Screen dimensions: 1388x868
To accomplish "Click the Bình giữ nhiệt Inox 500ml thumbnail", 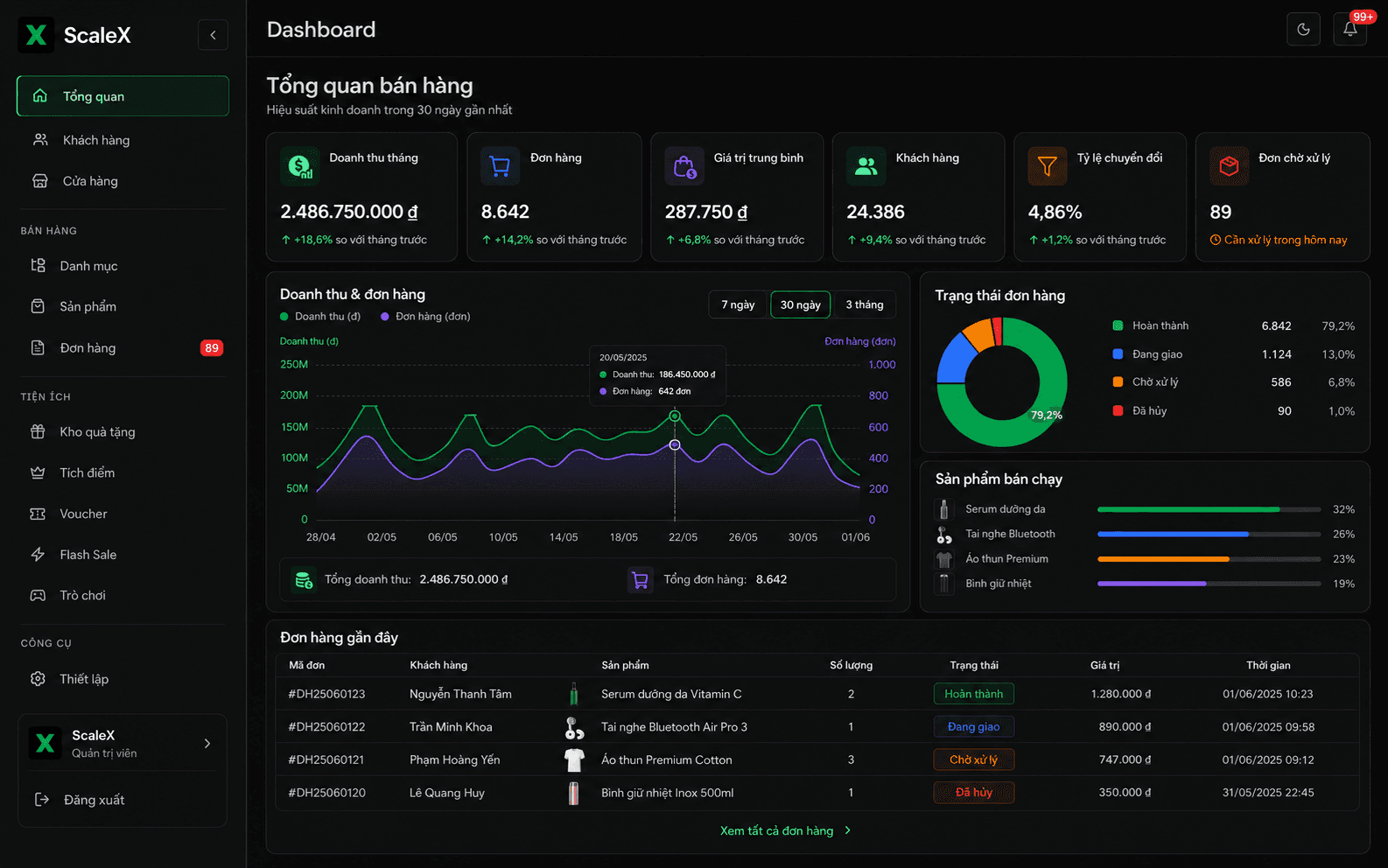I will coord(574,793).
